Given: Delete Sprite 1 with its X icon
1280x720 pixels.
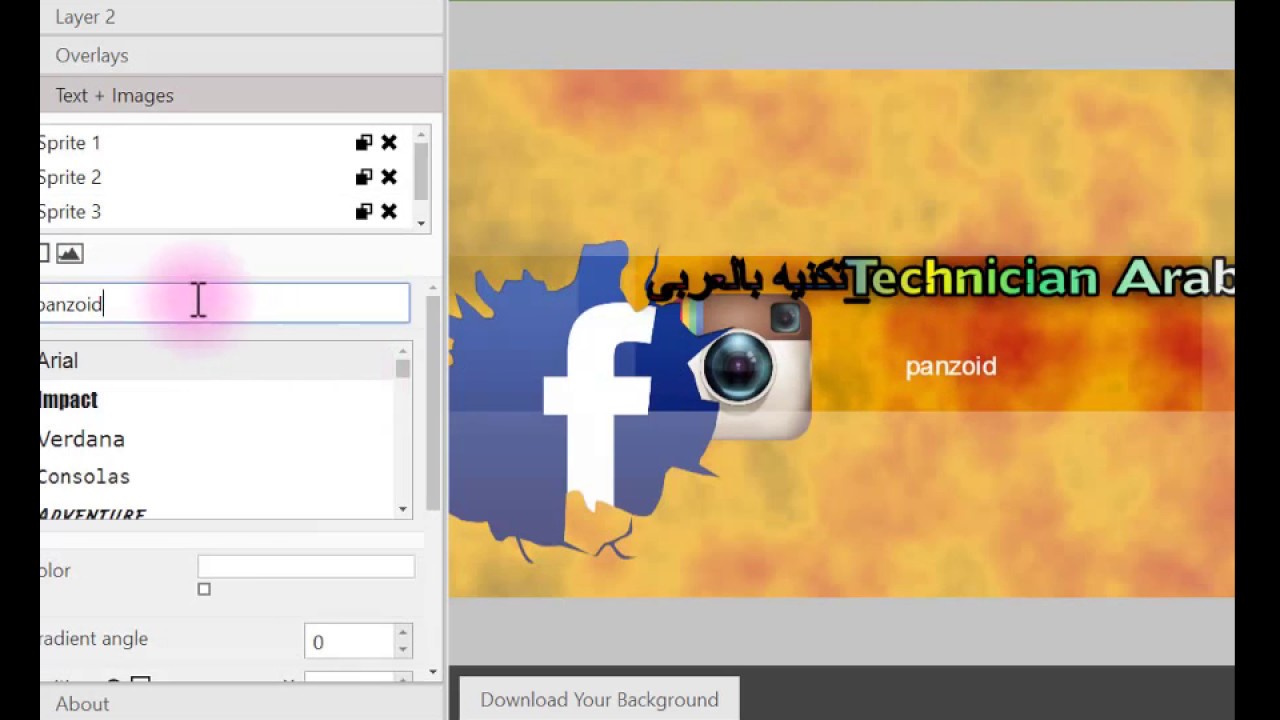Looking at the screenshot, I should pos(389,143).
